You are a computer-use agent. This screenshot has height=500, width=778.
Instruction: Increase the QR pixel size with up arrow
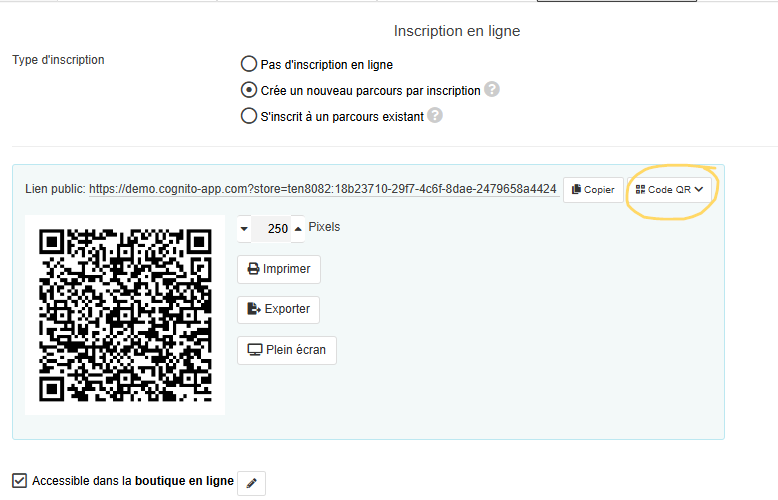(x=297, y=228)
